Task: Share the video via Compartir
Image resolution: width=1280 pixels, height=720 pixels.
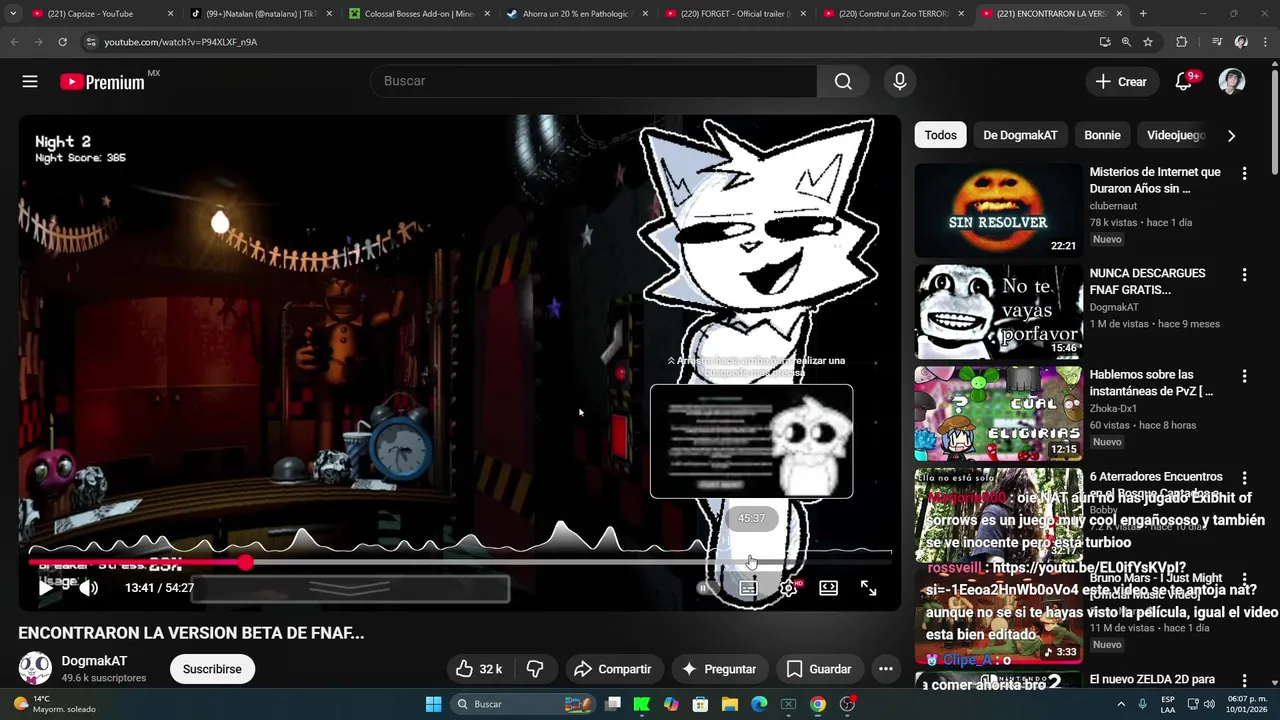Action: click(614, 669)
